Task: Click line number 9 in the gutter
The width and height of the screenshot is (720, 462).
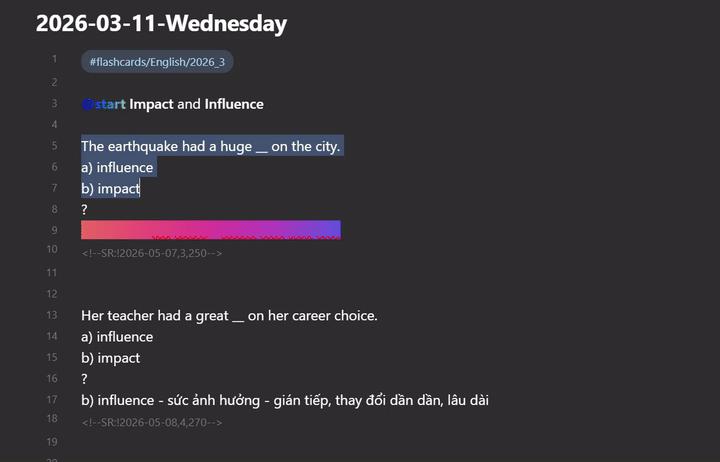Action: pos(54,230)
